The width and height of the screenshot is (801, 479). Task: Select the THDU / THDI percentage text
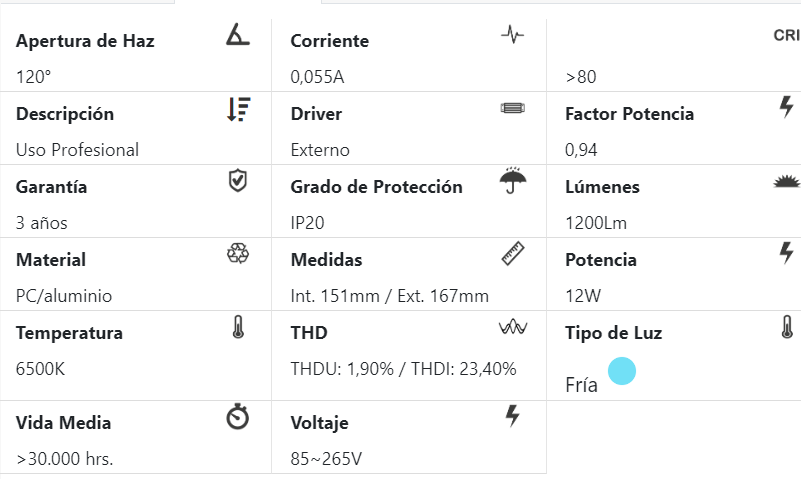pos(403,369)
